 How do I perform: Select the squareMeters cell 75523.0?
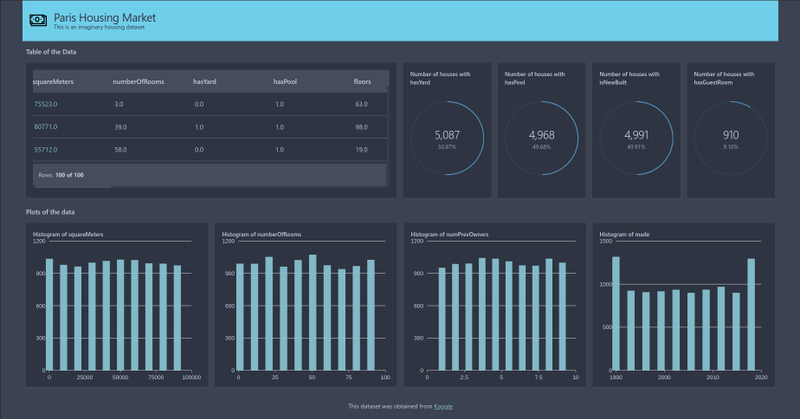click(x=45, y=104)
